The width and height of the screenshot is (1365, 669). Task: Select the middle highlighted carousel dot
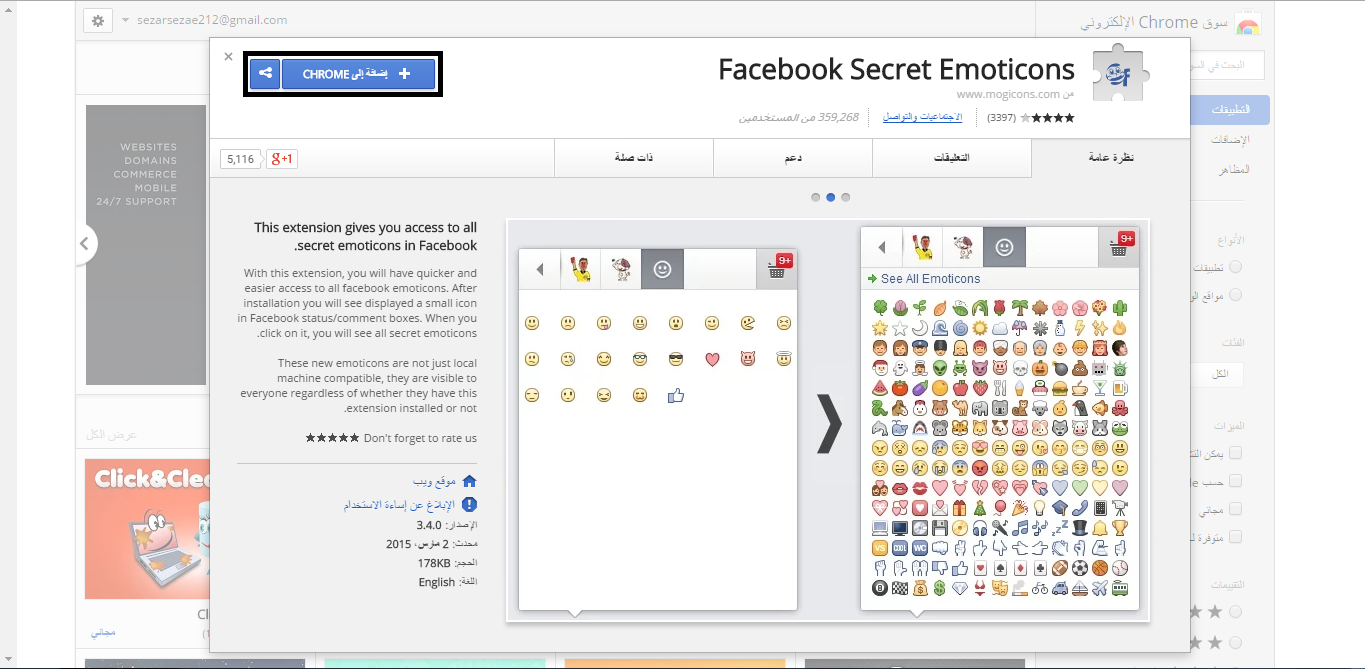click(831, 197)
